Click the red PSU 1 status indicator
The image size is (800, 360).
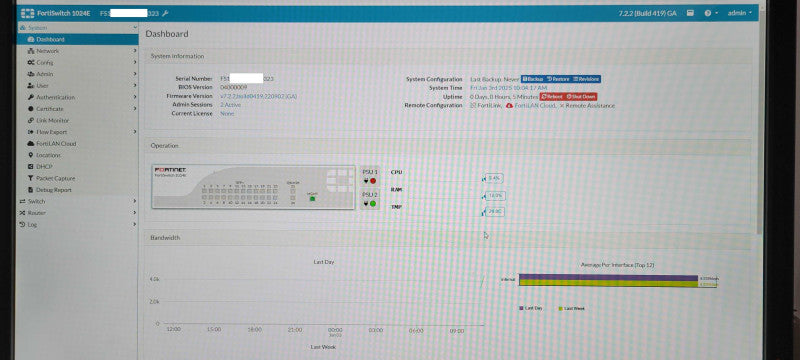tap(373, 181)
